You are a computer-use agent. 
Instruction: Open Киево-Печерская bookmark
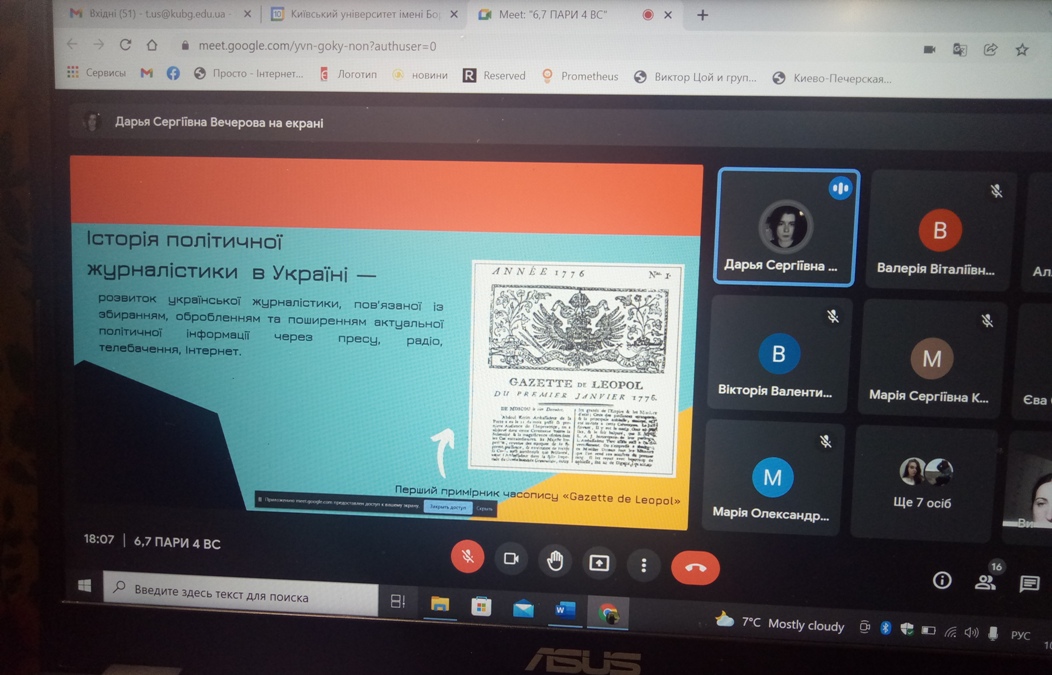pyautogui.click(x=832, y=79)
